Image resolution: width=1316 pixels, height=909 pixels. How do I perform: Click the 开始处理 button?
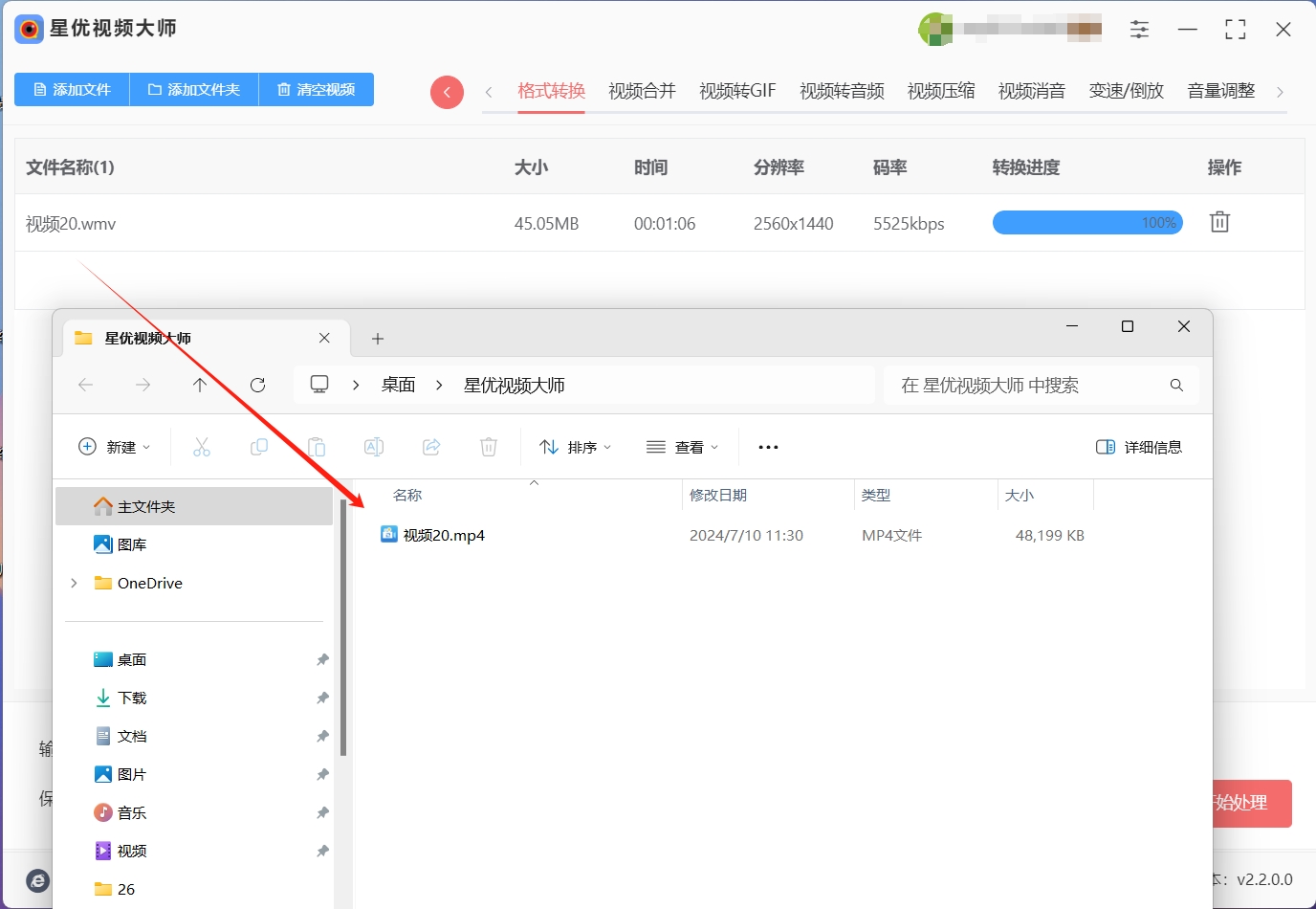pyautogui.click(x=1253, y=804)
